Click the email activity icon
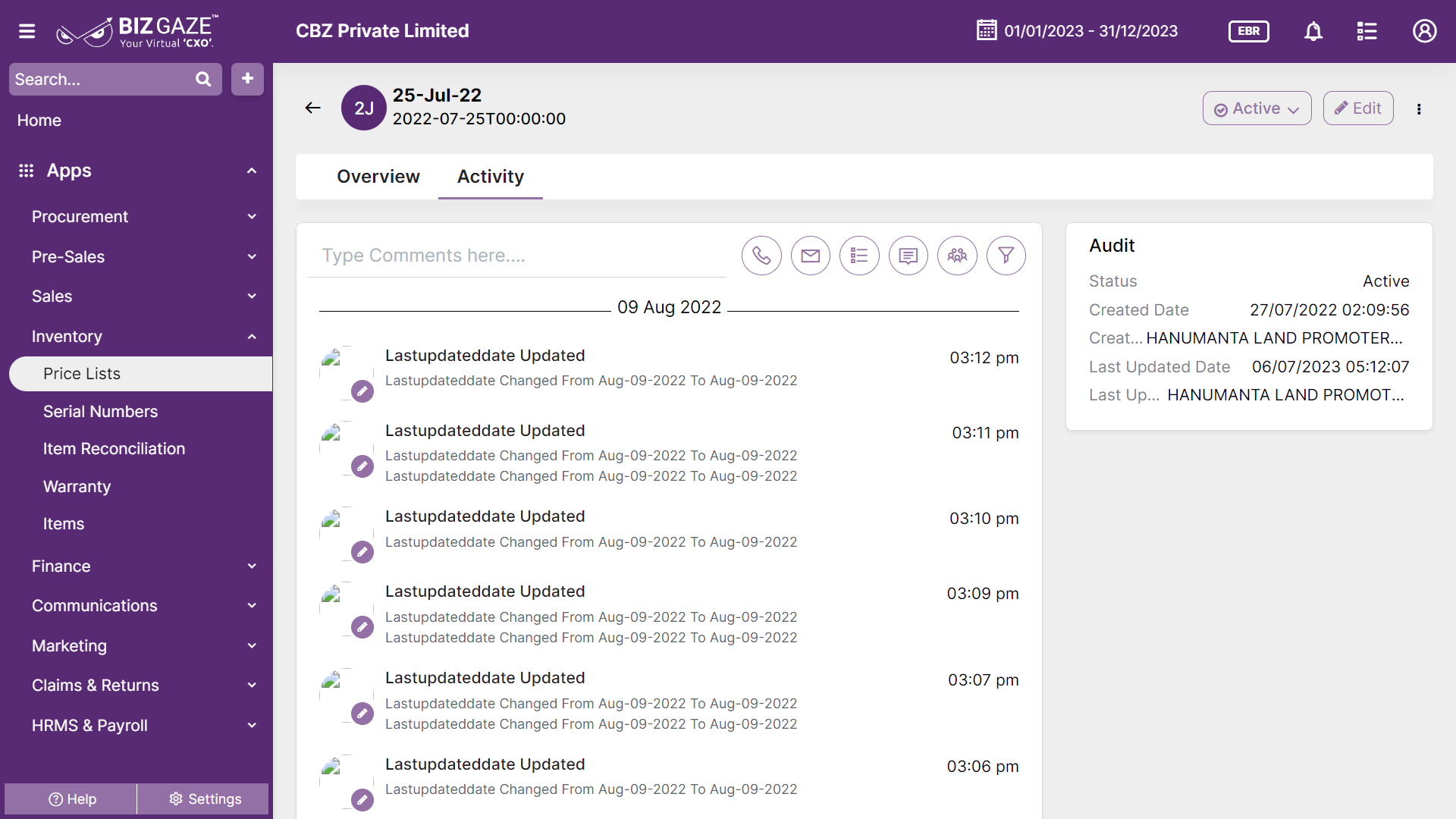This screenshot has height=819, width=1456. click(811, 256)
